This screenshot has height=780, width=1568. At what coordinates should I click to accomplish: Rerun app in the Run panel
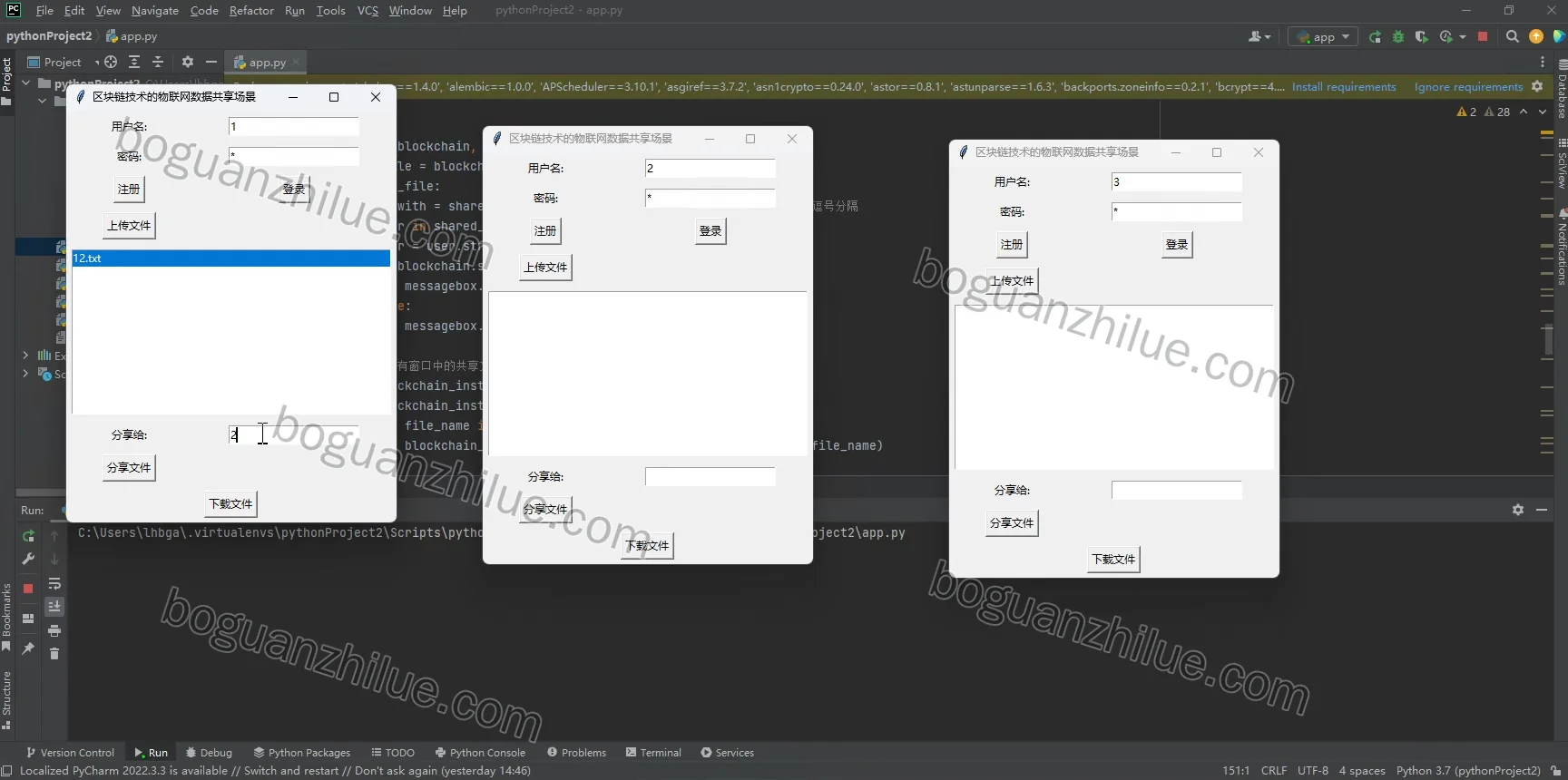(28, 536)
